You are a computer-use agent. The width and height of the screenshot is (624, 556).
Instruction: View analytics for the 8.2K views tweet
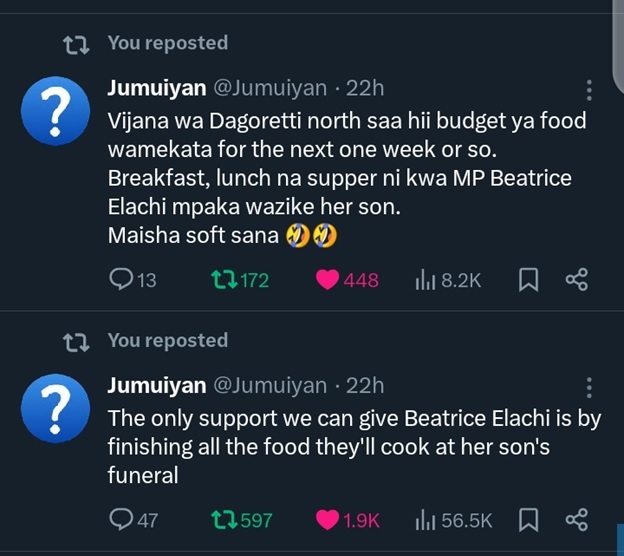coord(424,280)
